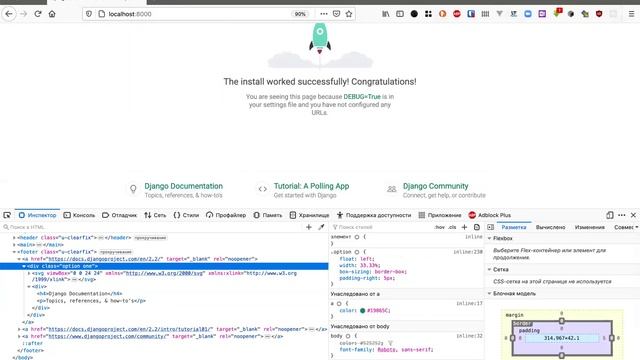Click the people icon near Django Community
This screenshot has height=360, width=640.
coord(392,189)
